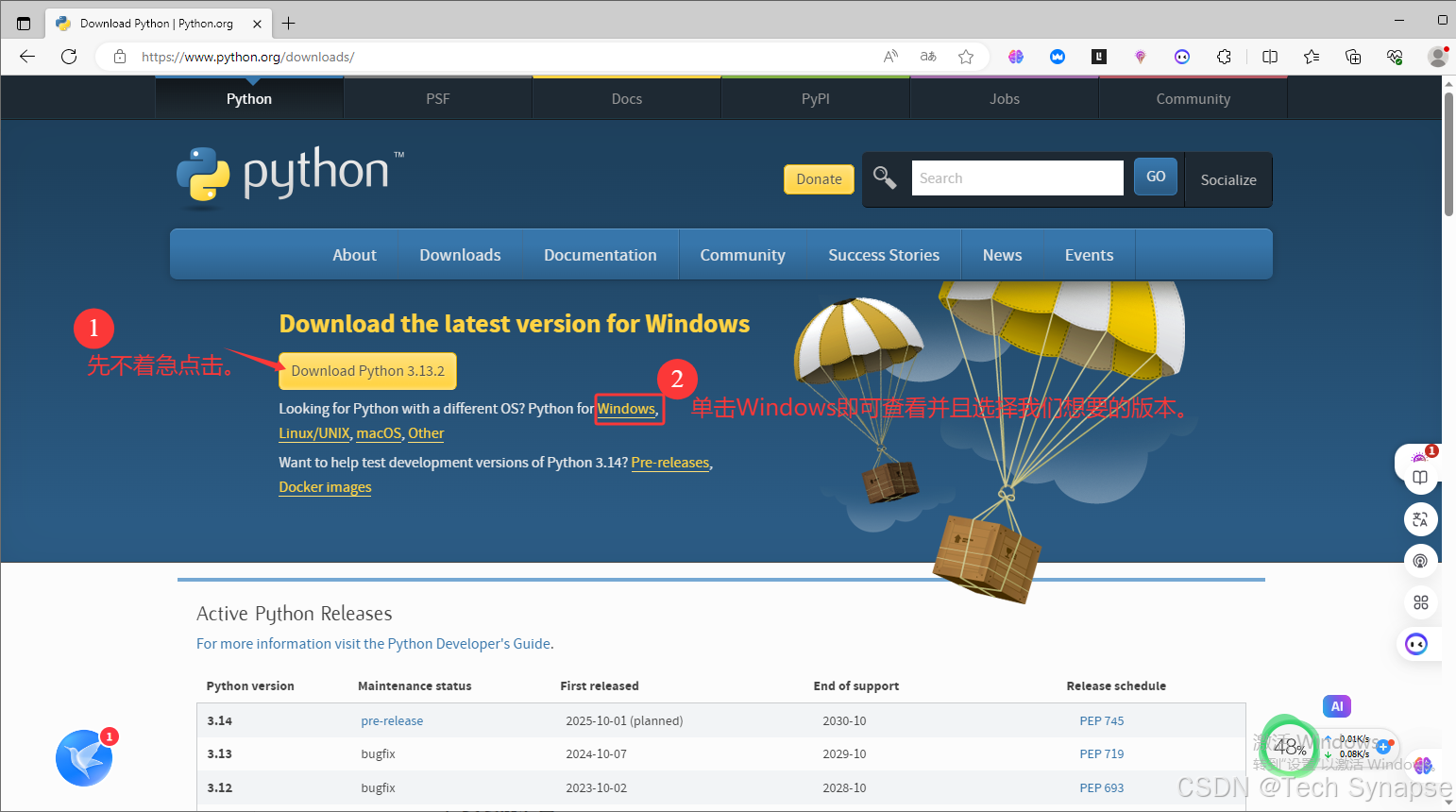Image resolution: width=1456 pixels, height=812 pixels.
Task: Select the Python top navigation tab
Action: pos(249,98)
